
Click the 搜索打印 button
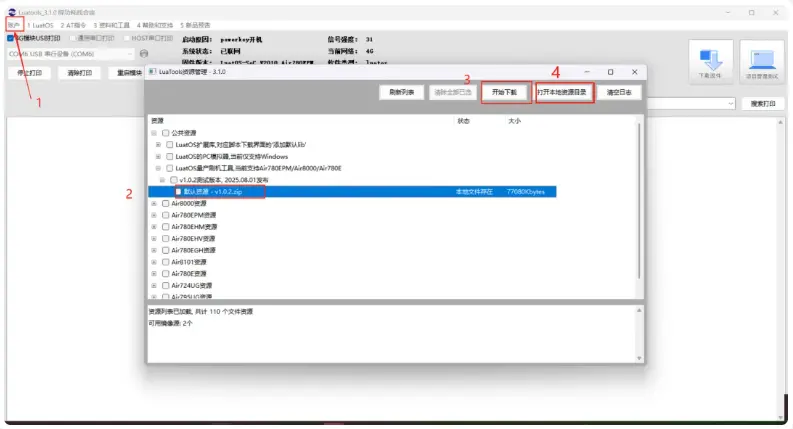(x=763, y=104)
